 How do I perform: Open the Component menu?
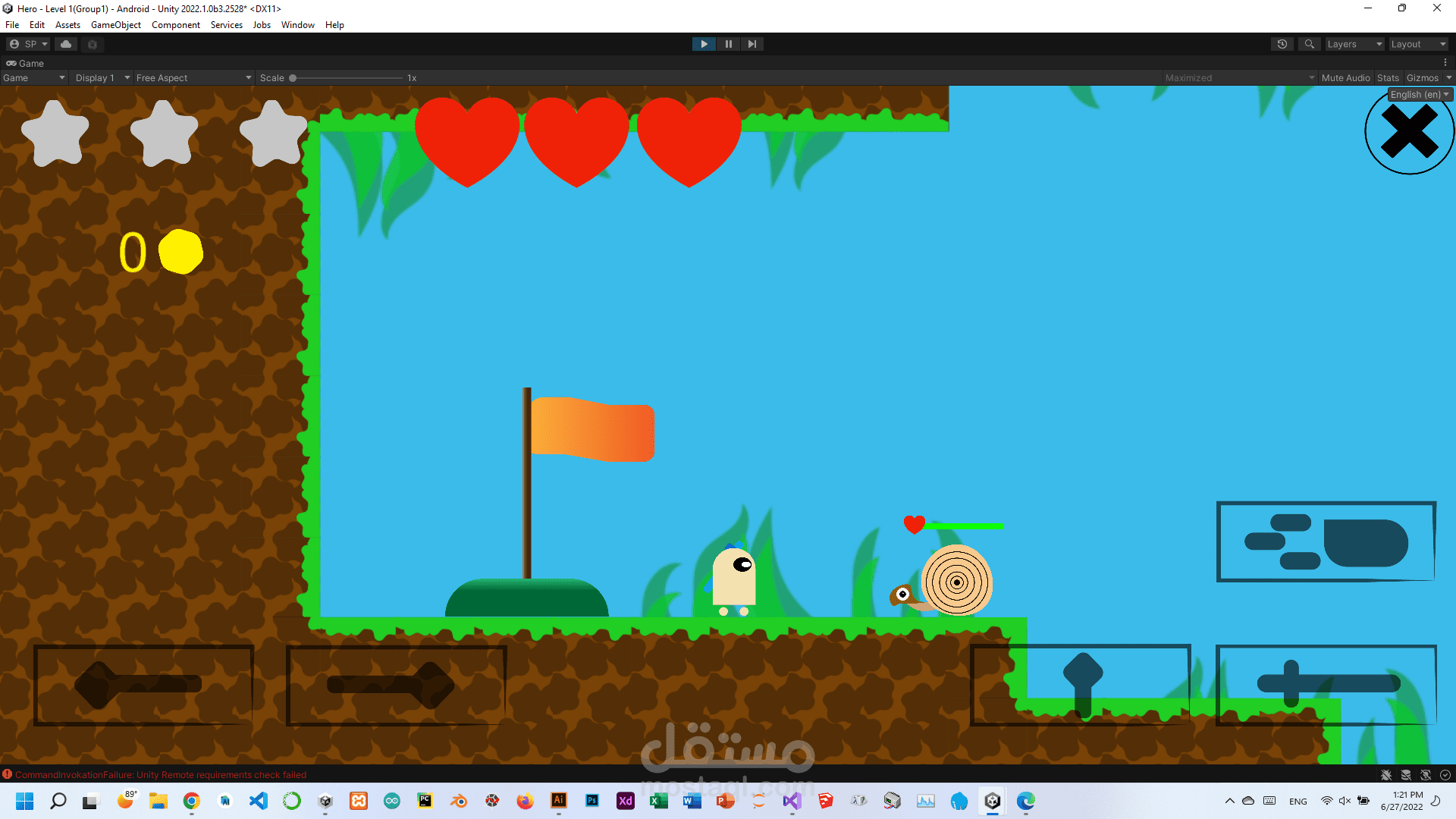click(175, 25)
